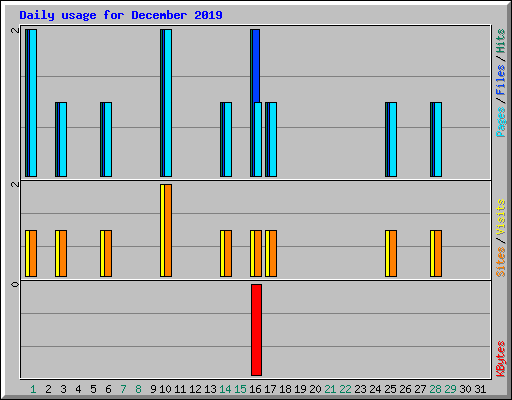The width and height of the screenshot is (512, 400).
Task: Click day label '6' on the x-axis
Action: coord(108,389)
